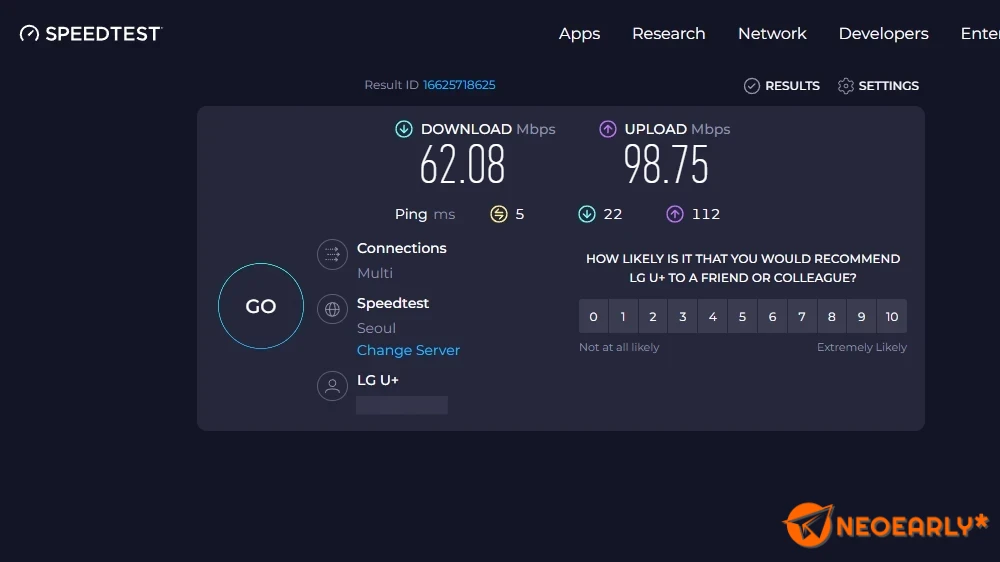Rate recommendation score 5

coord(742,316)
